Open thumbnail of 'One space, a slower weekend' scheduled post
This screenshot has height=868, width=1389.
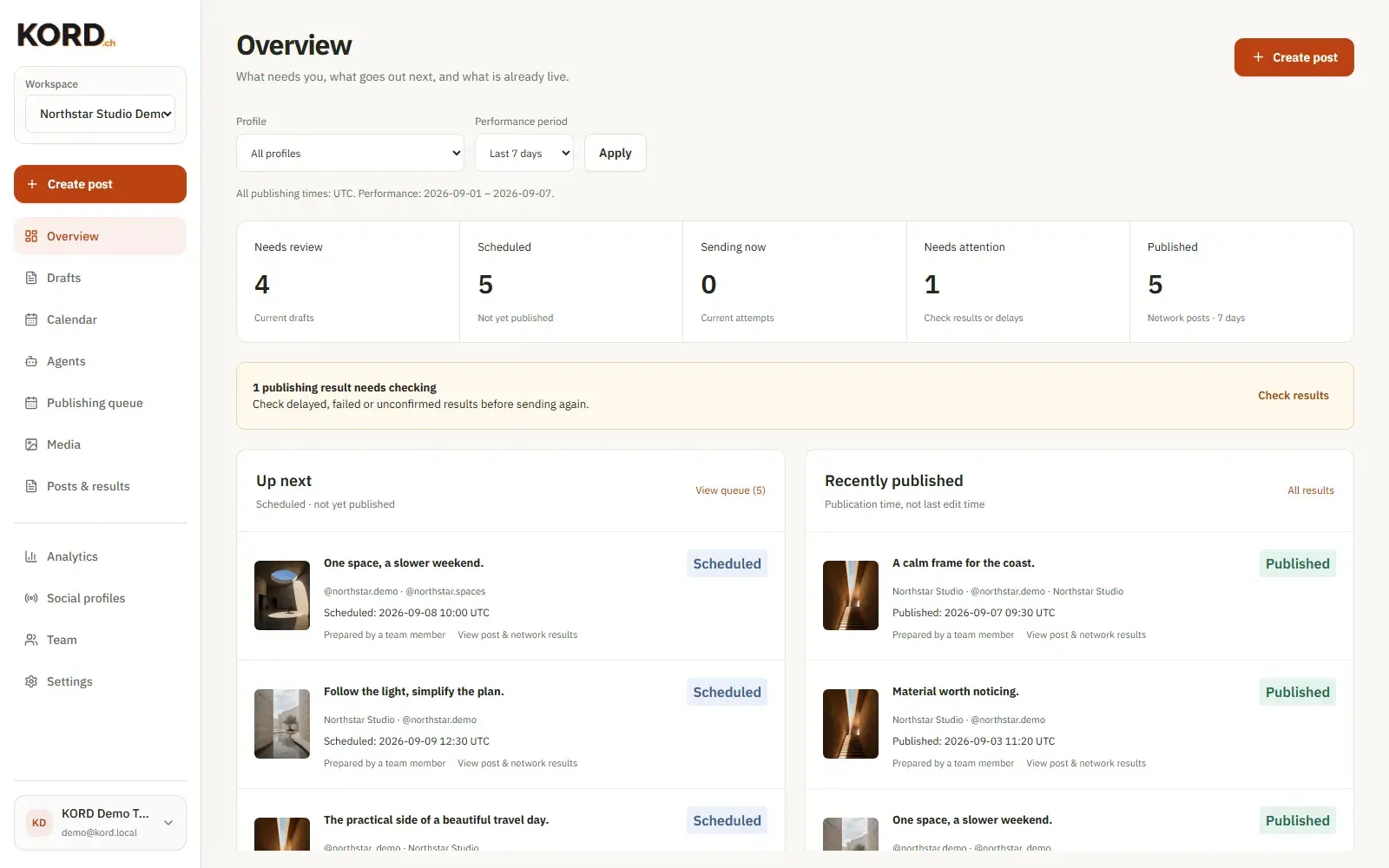tap(282, 595)
